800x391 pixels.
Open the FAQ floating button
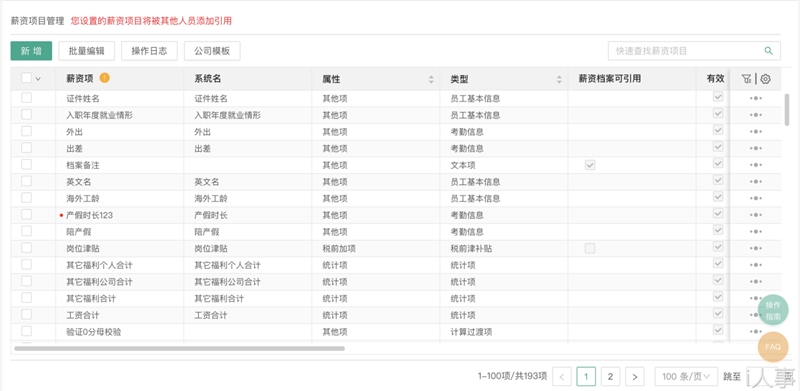(773, 347)
